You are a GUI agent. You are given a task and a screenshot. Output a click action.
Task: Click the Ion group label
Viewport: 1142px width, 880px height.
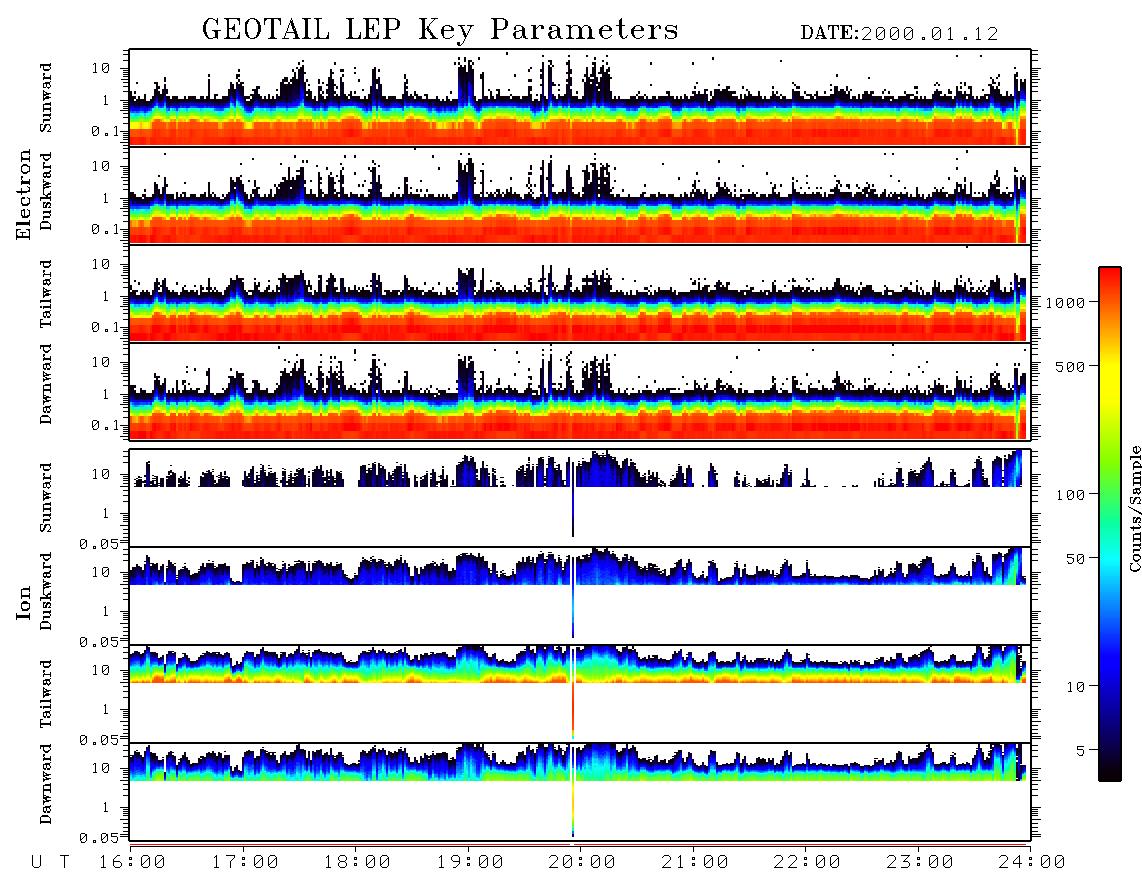24,602
